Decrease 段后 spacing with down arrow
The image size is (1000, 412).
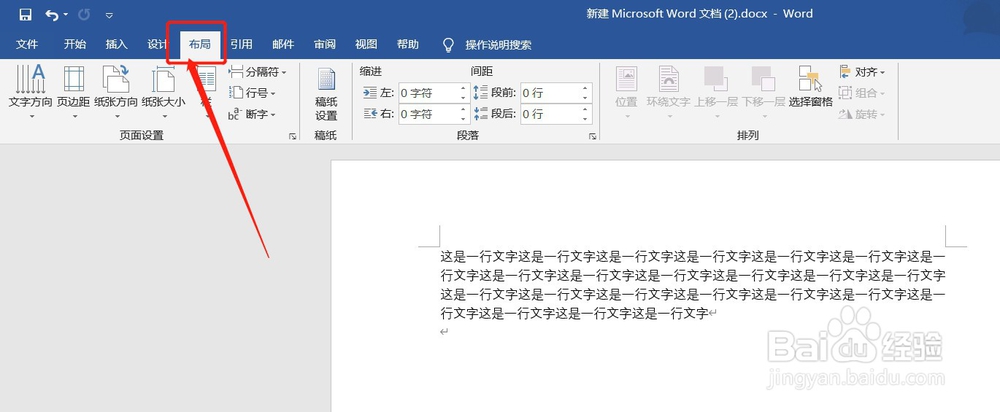coord(585,119)
